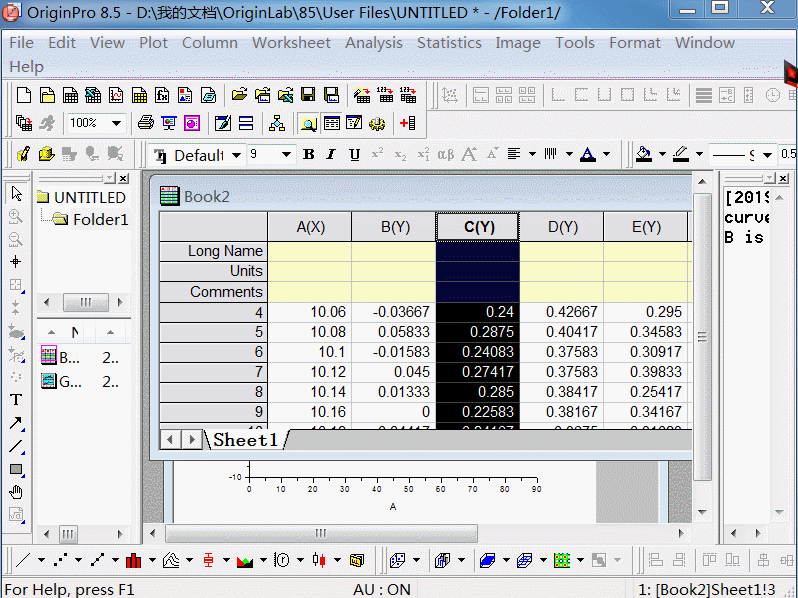
Task: Open the Plot menu
Action: (x=153, y=43)
